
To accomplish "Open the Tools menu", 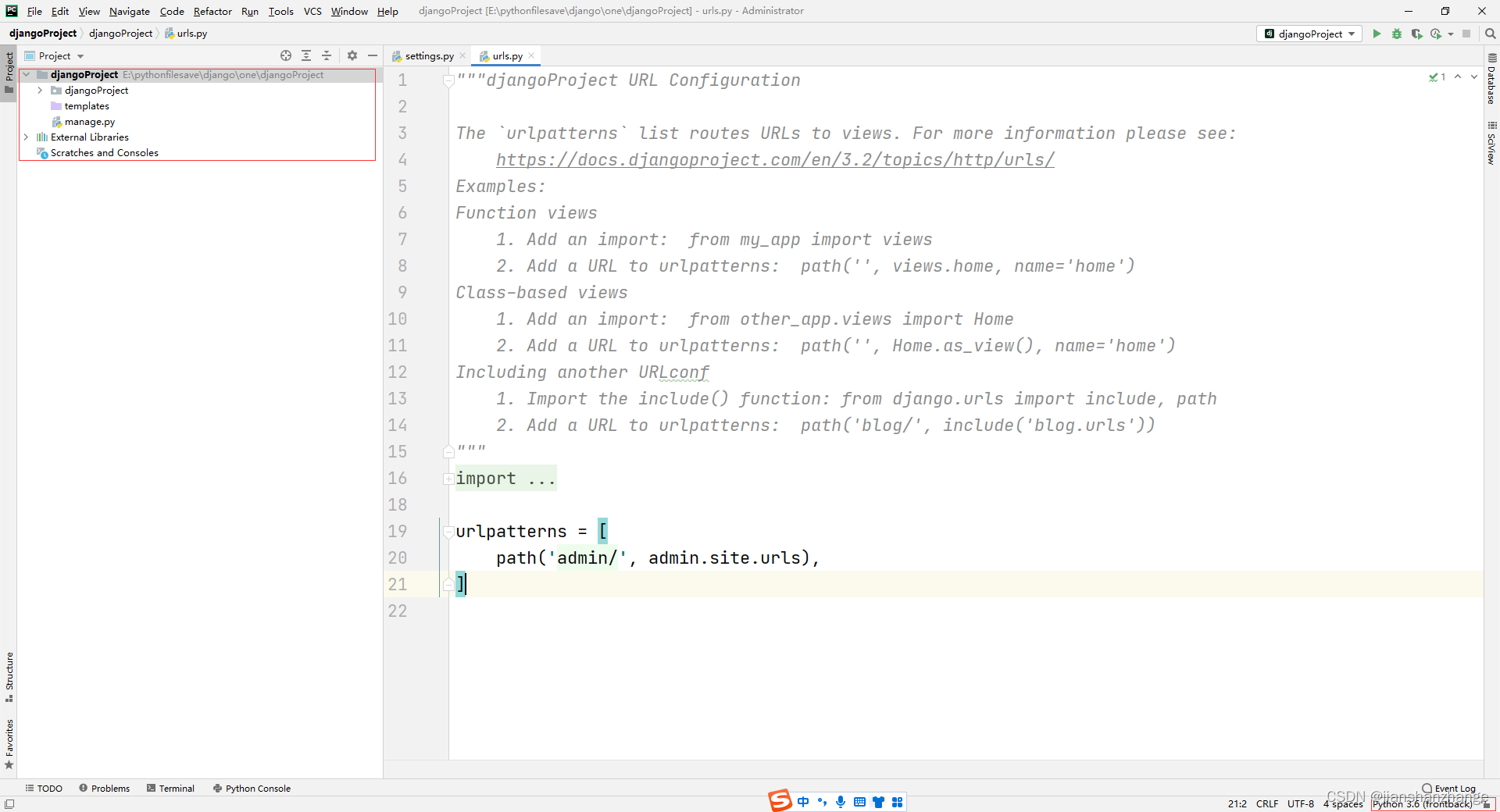I will tap(280, 11).
